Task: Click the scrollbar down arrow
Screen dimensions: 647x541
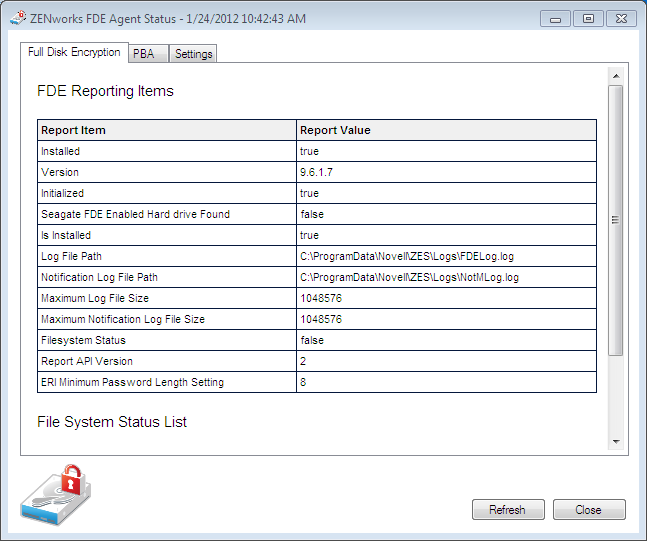Action: [x=616, y=442]
